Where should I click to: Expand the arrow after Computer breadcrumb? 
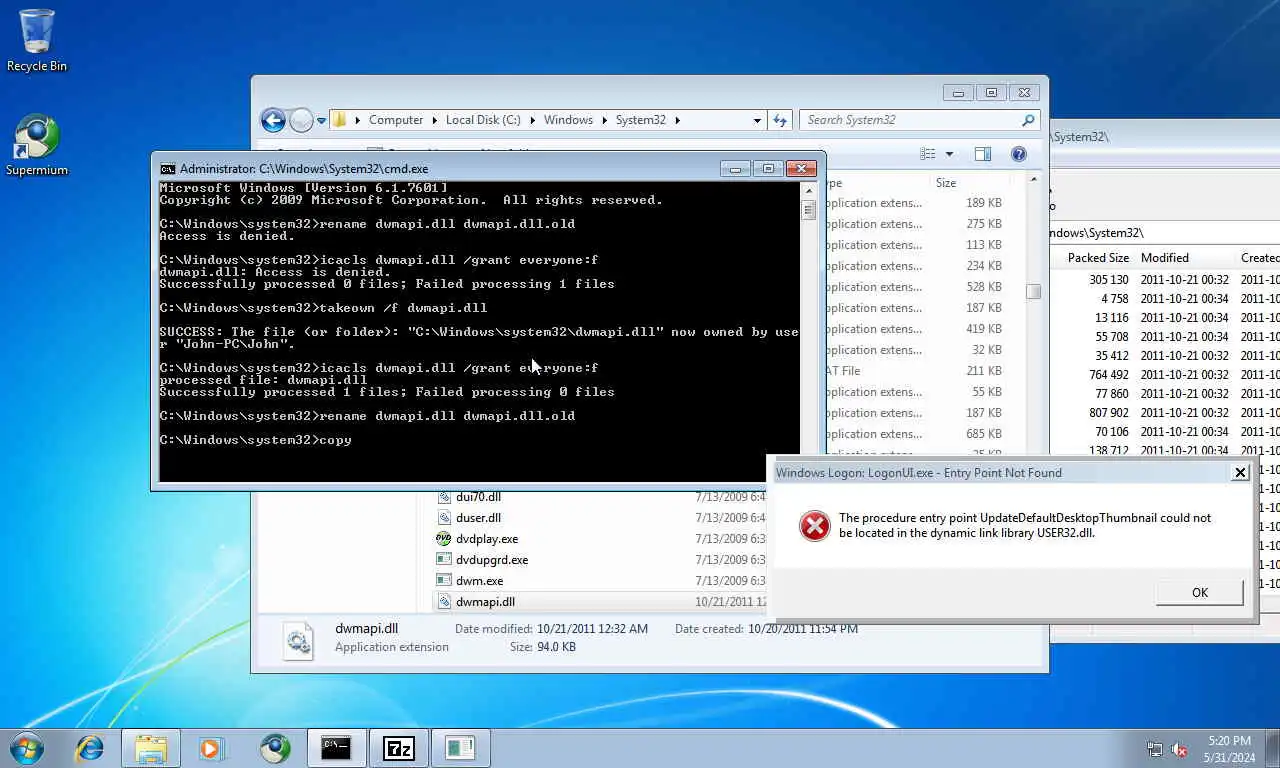point(434,120)
